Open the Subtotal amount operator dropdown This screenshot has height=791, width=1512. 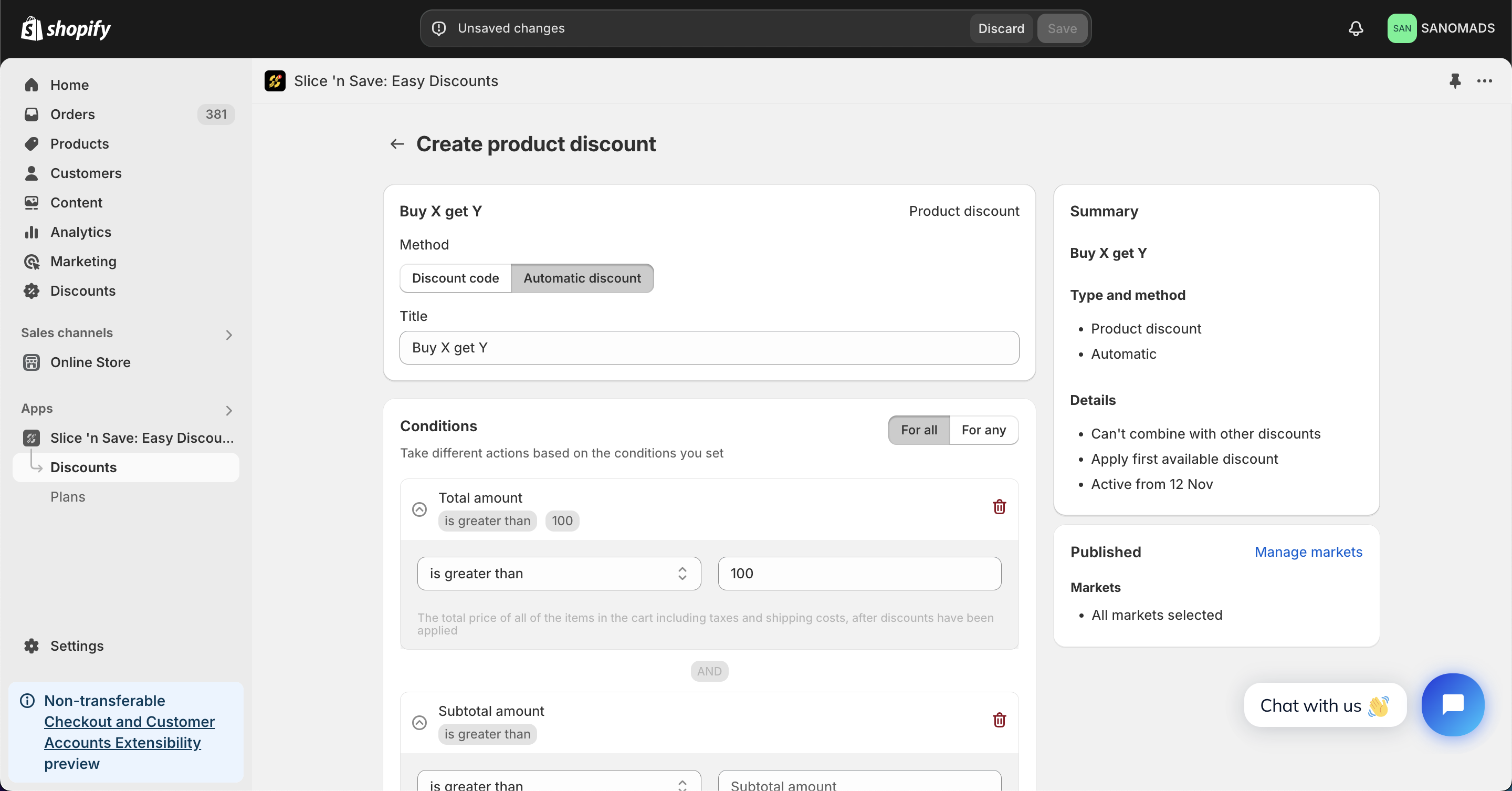[559, 782]
